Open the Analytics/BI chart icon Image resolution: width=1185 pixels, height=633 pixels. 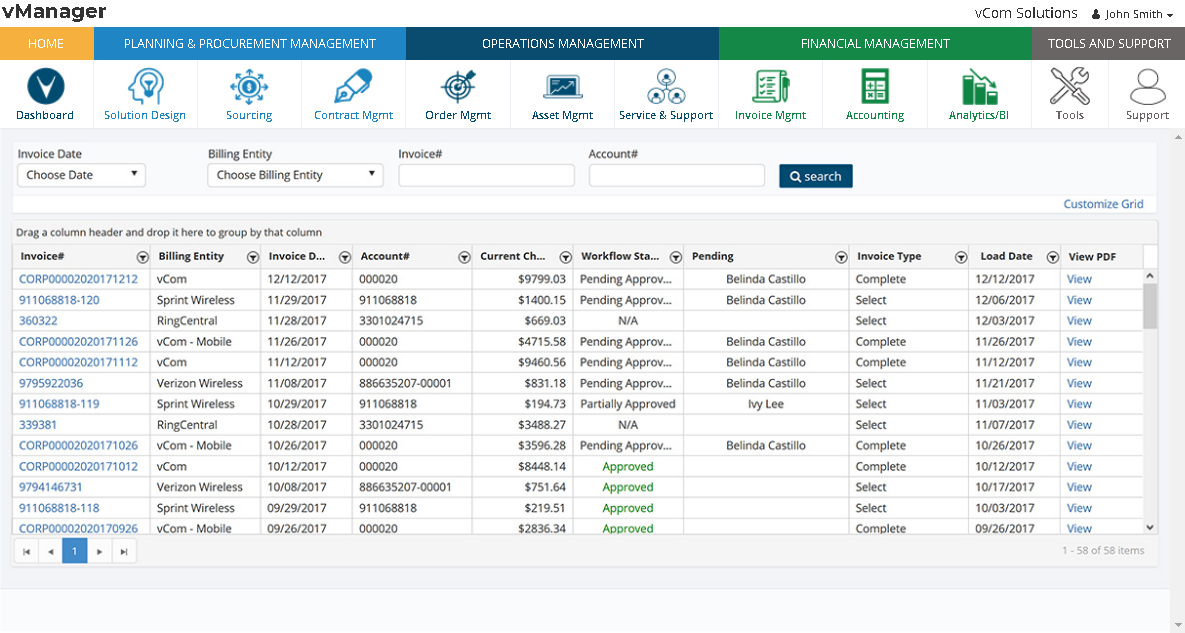click(979, 88)
